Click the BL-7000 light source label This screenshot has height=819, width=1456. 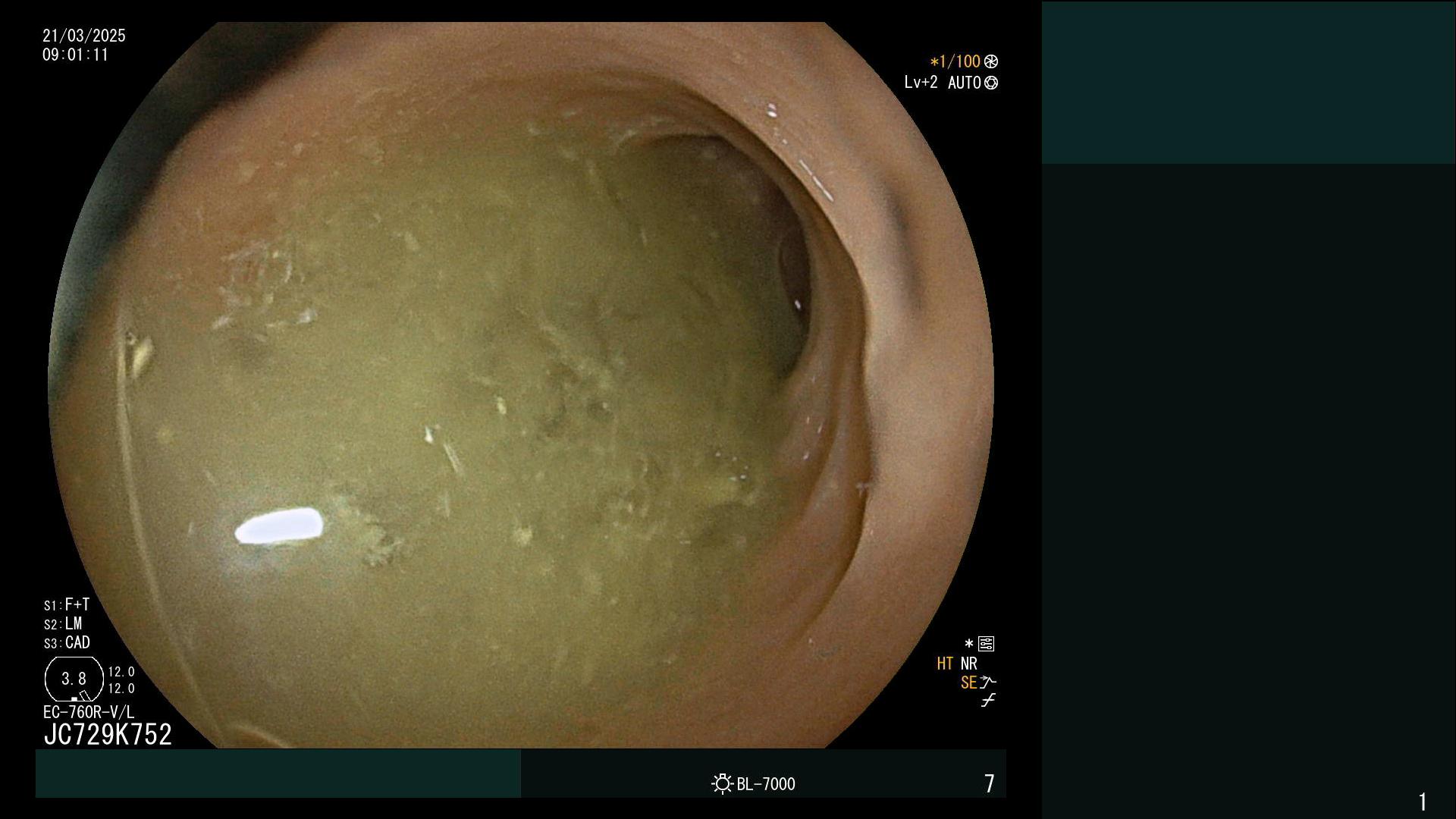pyautogui.click(x=766, y=784)
